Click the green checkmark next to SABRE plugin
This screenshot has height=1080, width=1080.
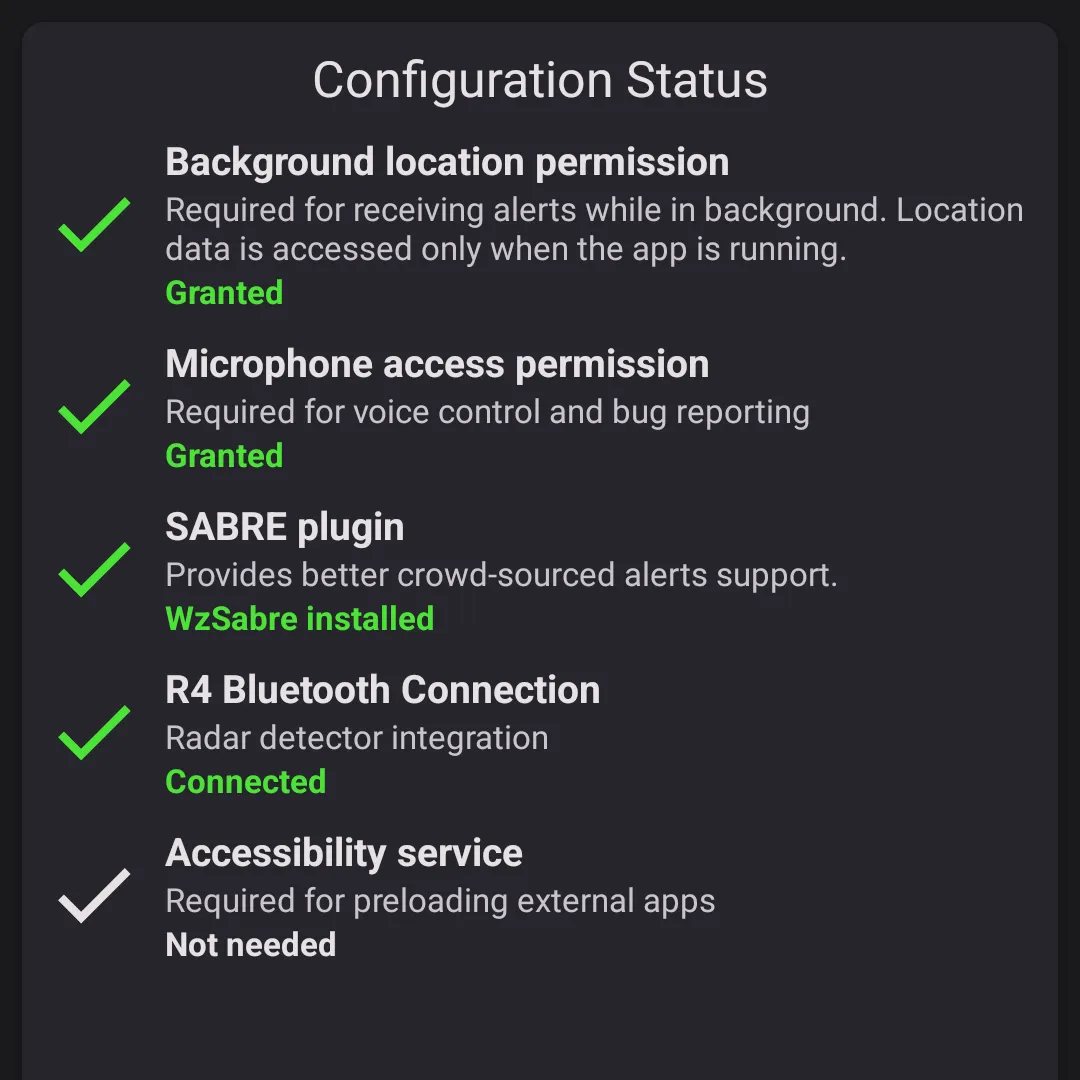pos(94,570)
